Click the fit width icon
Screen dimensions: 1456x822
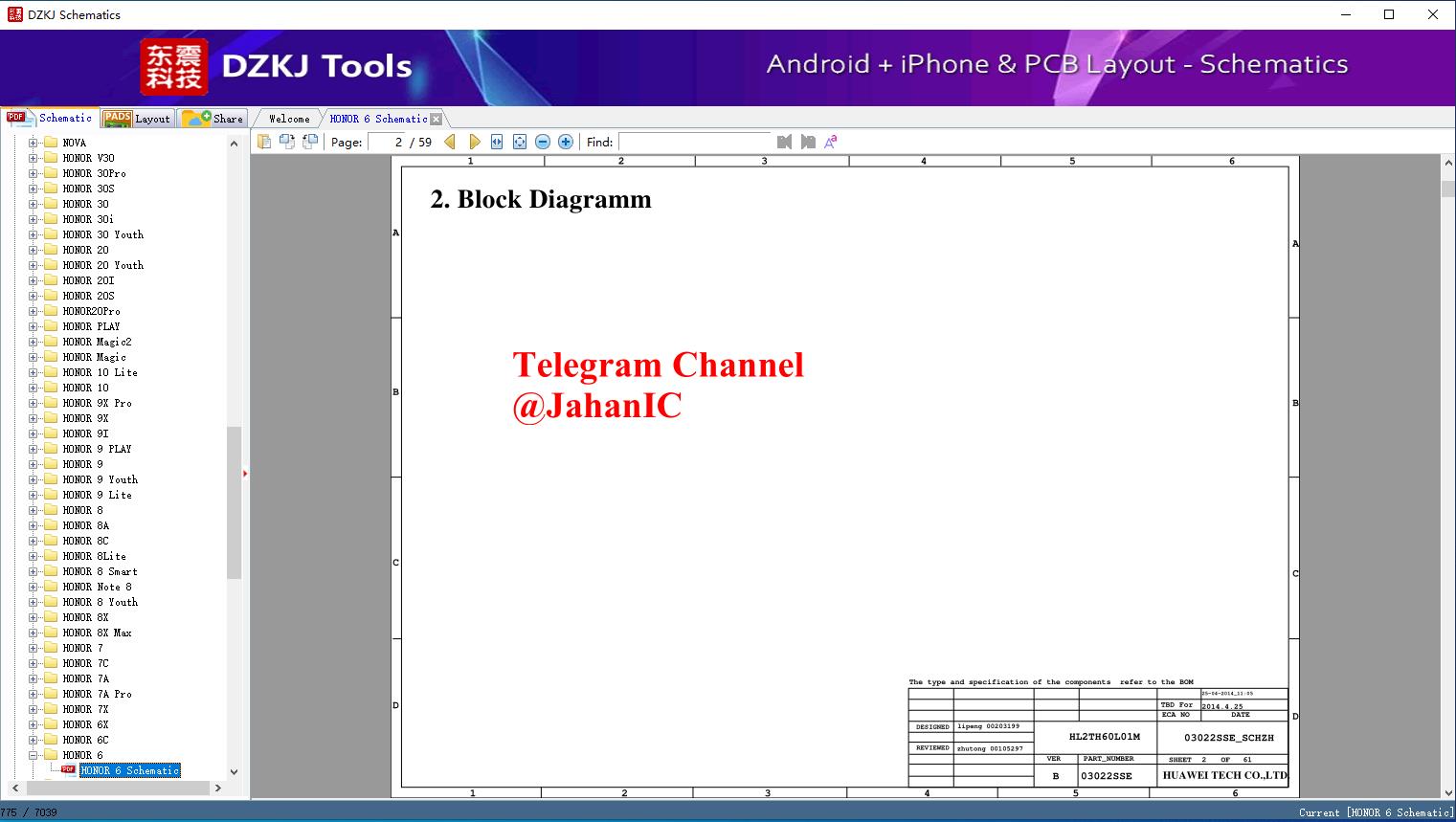497,142
